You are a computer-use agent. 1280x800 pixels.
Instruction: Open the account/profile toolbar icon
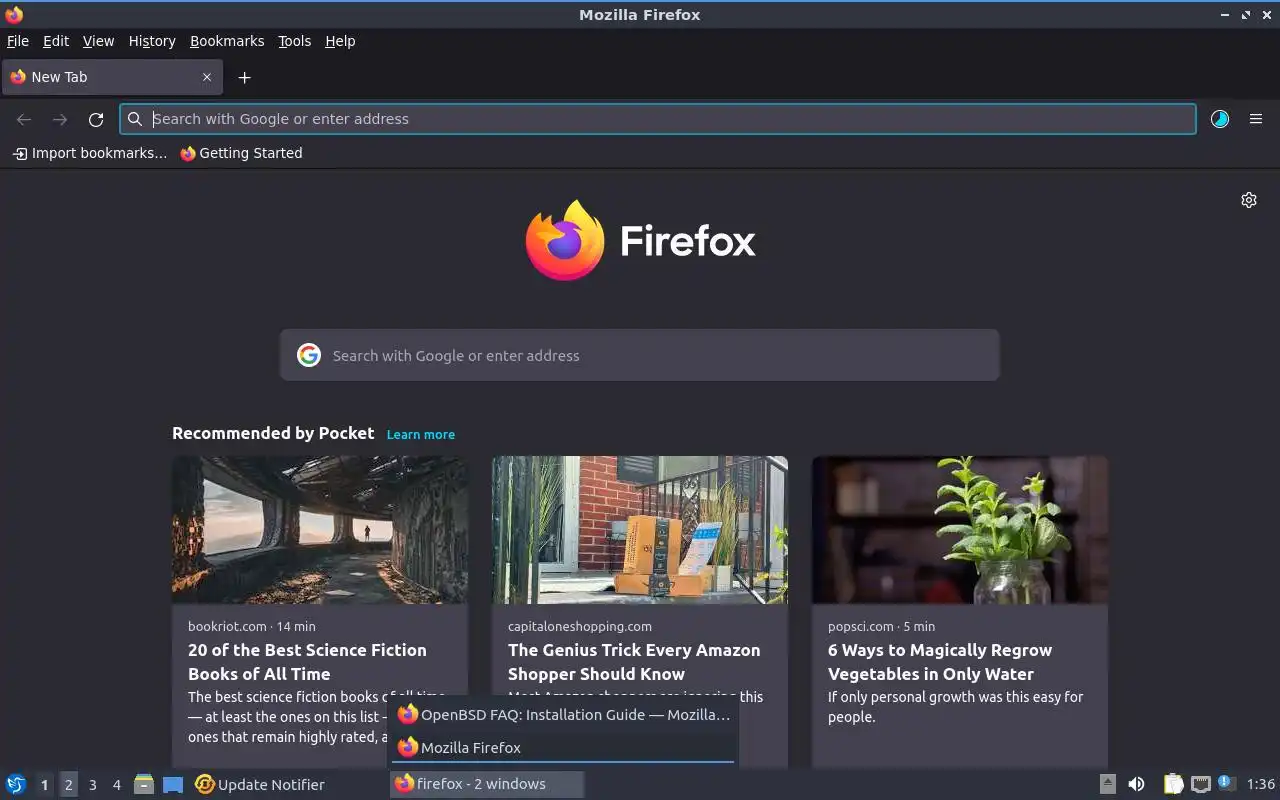1220,119
